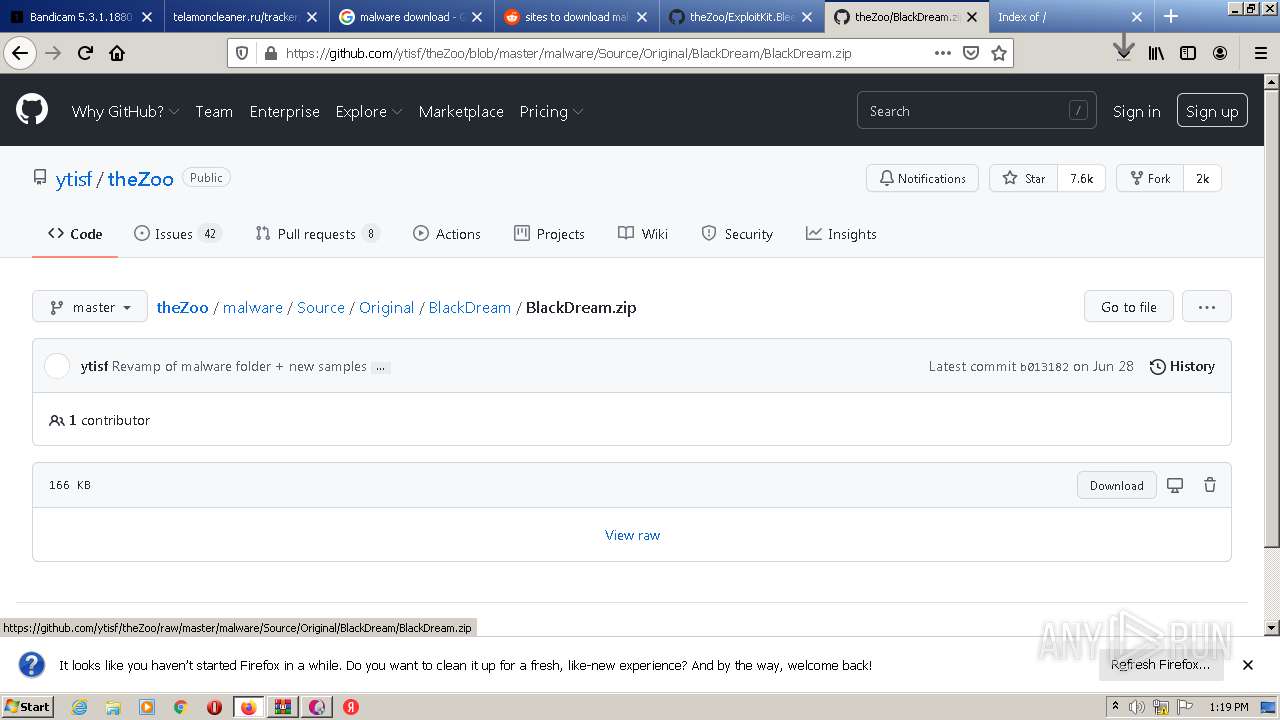Screen dimensions: 1280x720
Task: Open the page actions three-dot menu
Action: pos(942,53)
